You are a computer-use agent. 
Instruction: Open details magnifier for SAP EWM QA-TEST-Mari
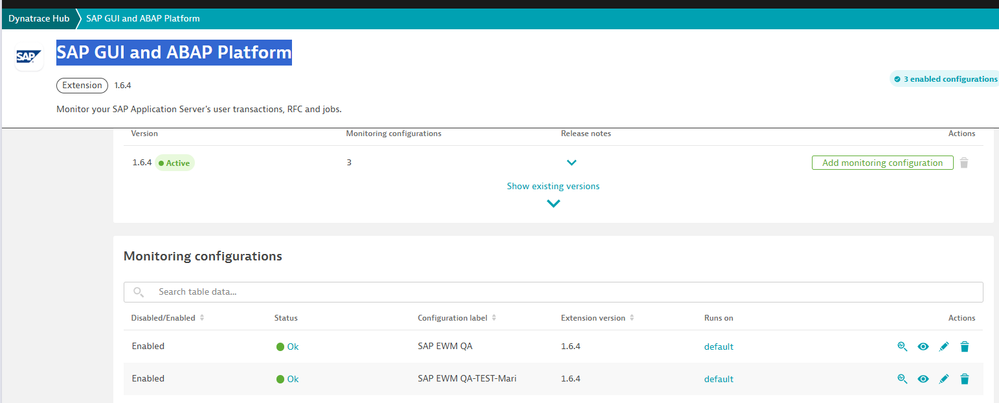[902, 379]
